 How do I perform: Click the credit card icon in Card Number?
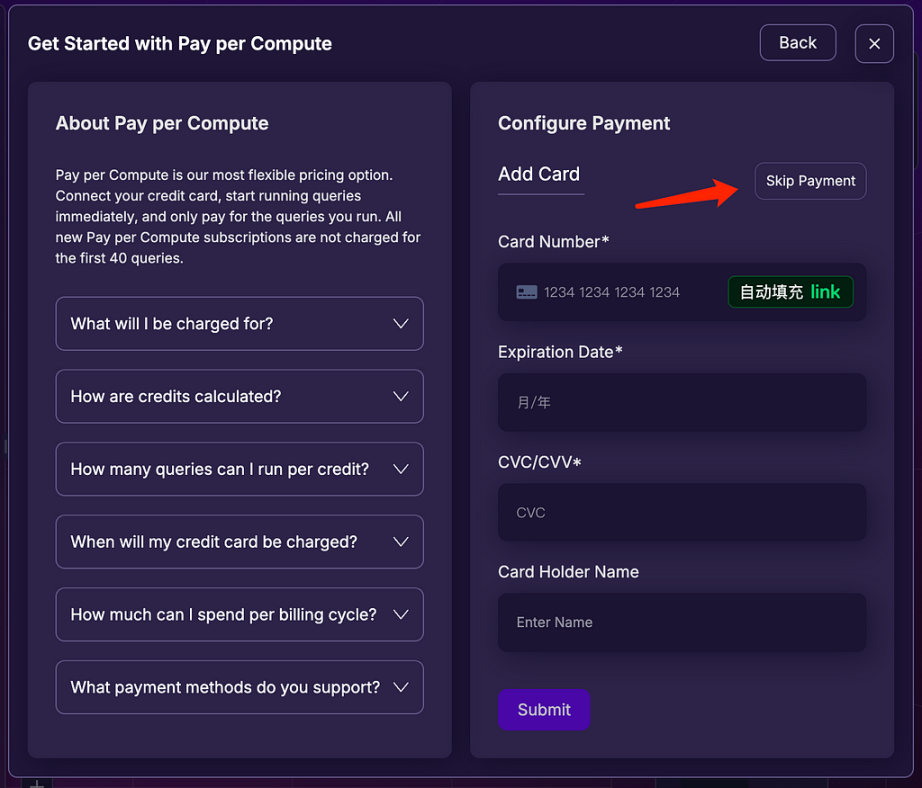tap(527, 292)
